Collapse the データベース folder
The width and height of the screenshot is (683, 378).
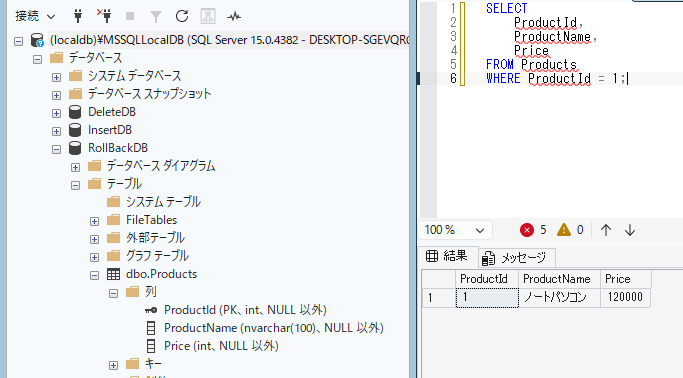pyautogui.click(x=37, y=59)
